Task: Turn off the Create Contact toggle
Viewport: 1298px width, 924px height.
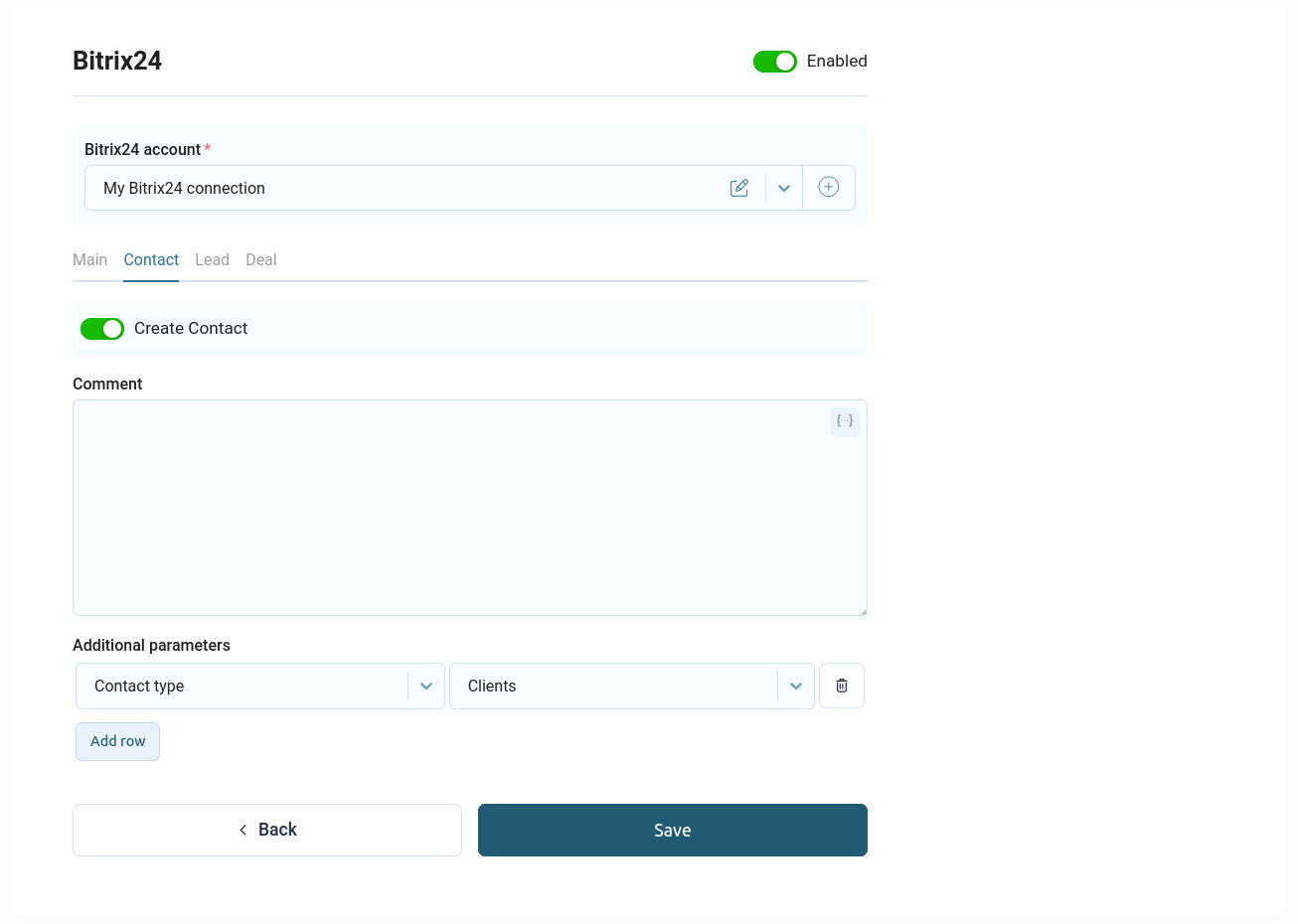Action: pyautogui.click(x=102, y=329)
